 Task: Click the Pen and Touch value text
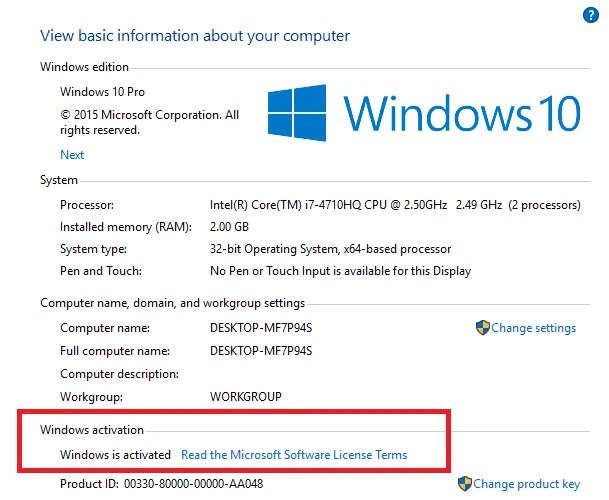(x=340, y=271)
